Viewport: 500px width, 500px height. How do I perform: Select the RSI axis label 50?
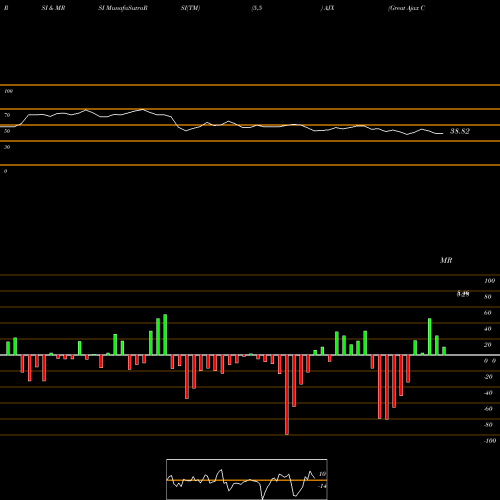(7, 131)
